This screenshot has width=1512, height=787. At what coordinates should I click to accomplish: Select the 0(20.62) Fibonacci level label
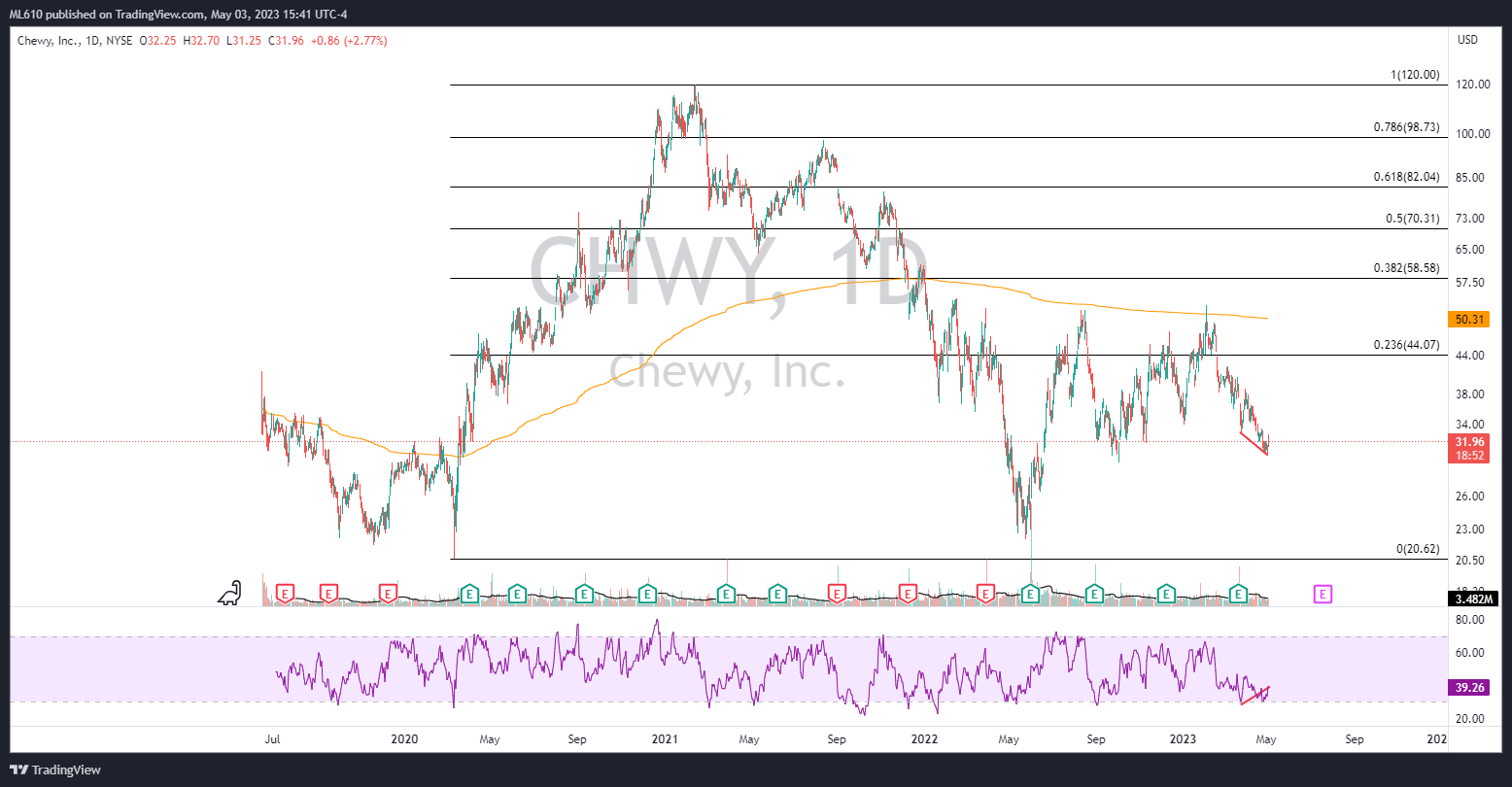point(1418,549)
